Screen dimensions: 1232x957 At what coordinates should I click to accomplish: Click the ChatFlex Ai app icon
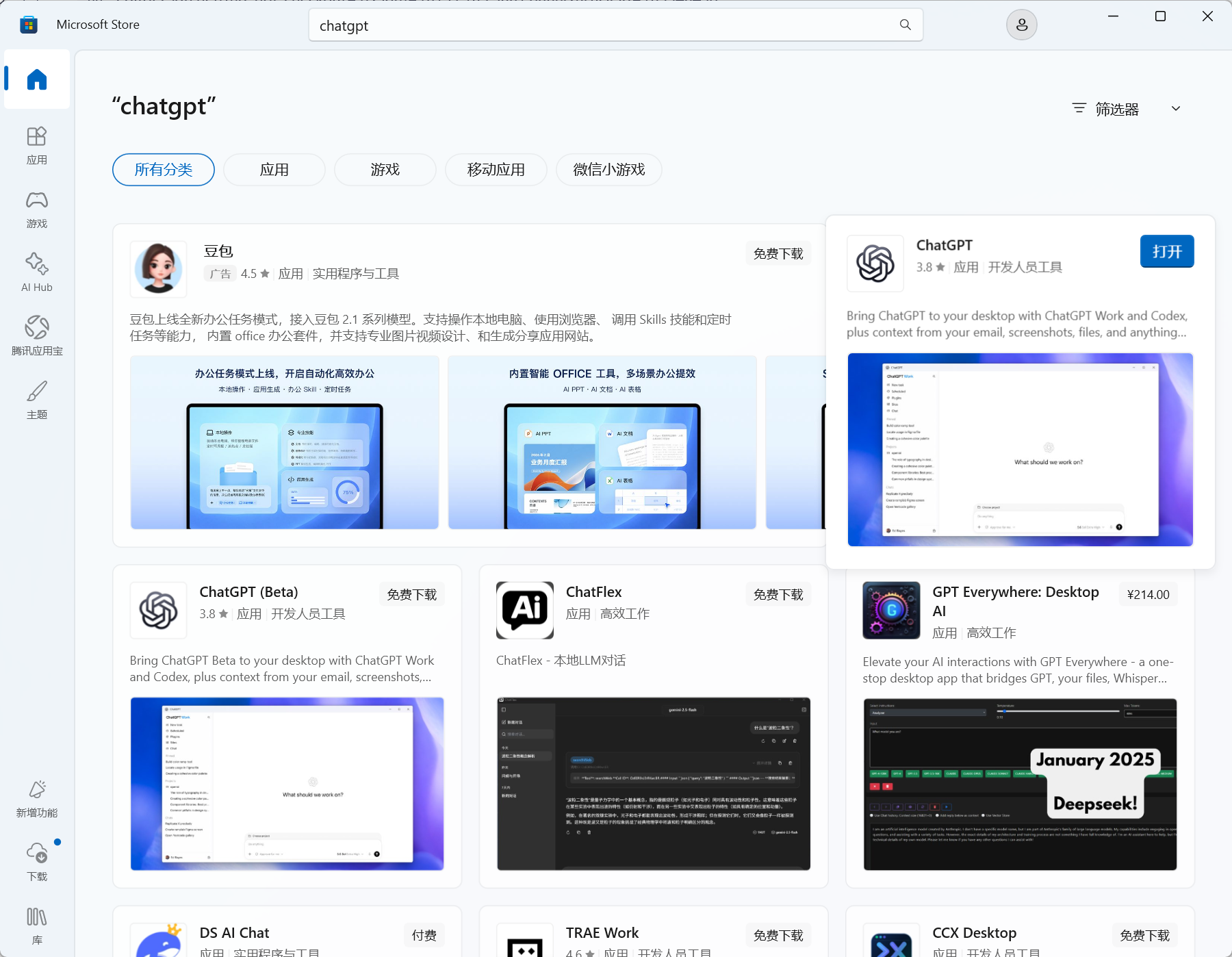pos(525,610)
